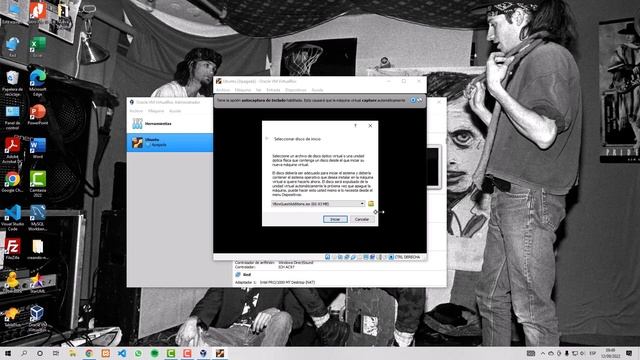Open Camtasia 2022 desktop shortcut

(38, 184)
